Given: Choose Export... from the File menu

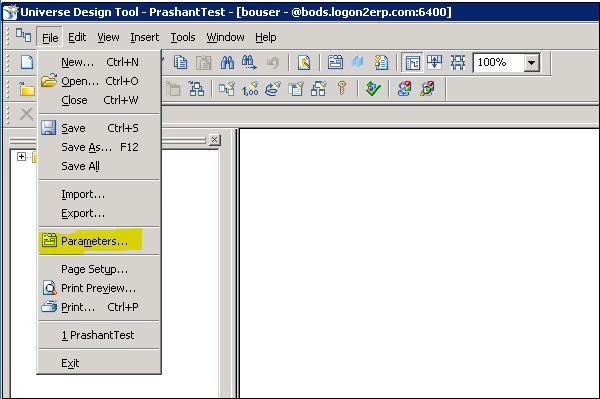Looking at the screenshot, I should coord(99,213).
